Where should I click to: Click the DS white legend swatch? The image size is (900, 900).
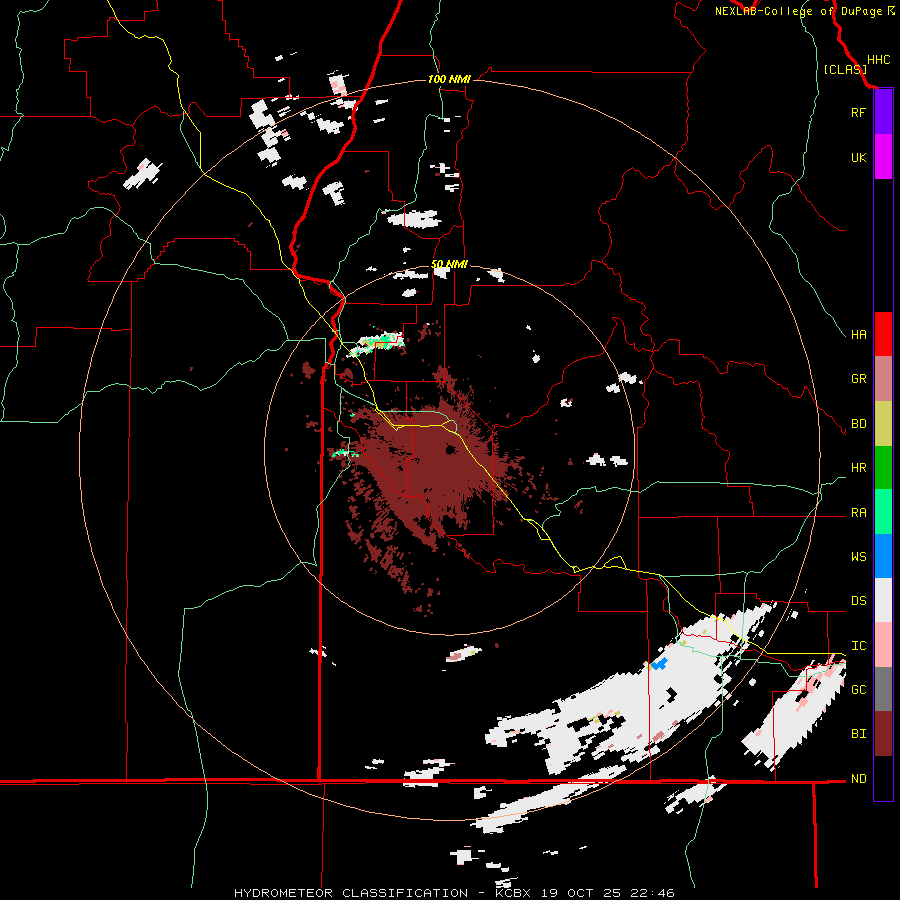tap(883, 600)
